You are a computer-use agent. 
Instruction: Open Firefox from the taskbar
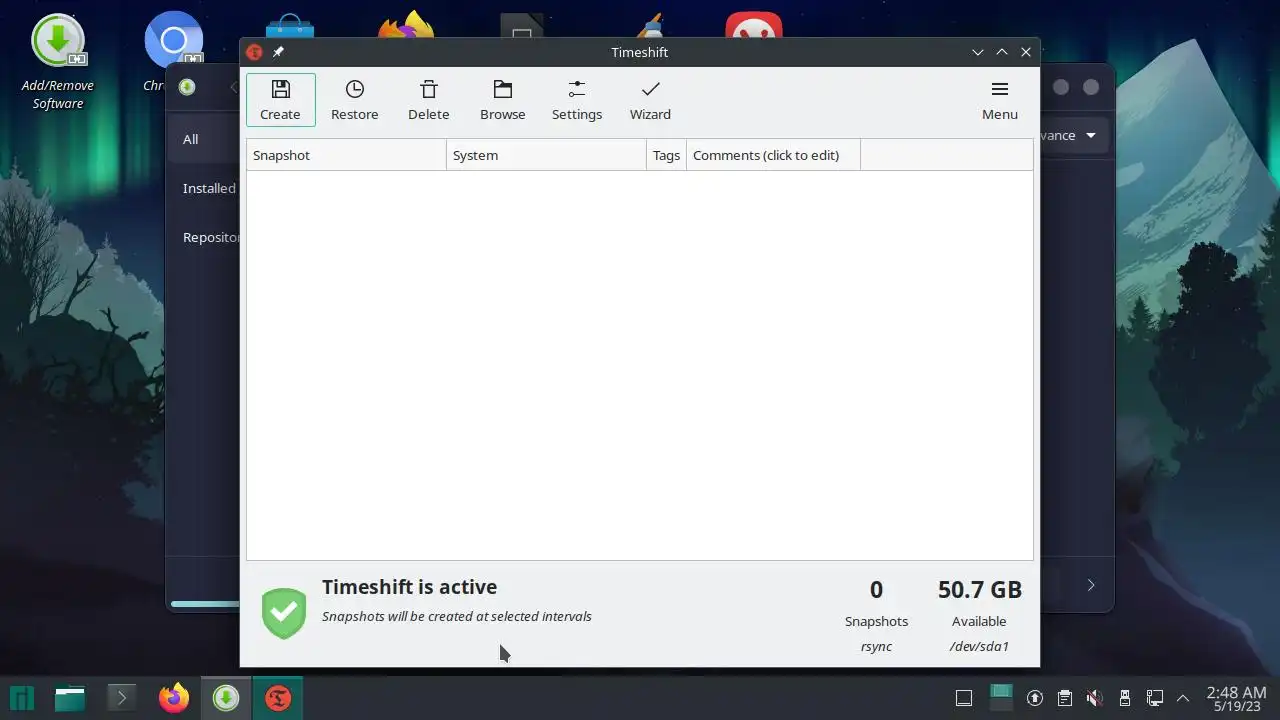[x=174, y=697]
